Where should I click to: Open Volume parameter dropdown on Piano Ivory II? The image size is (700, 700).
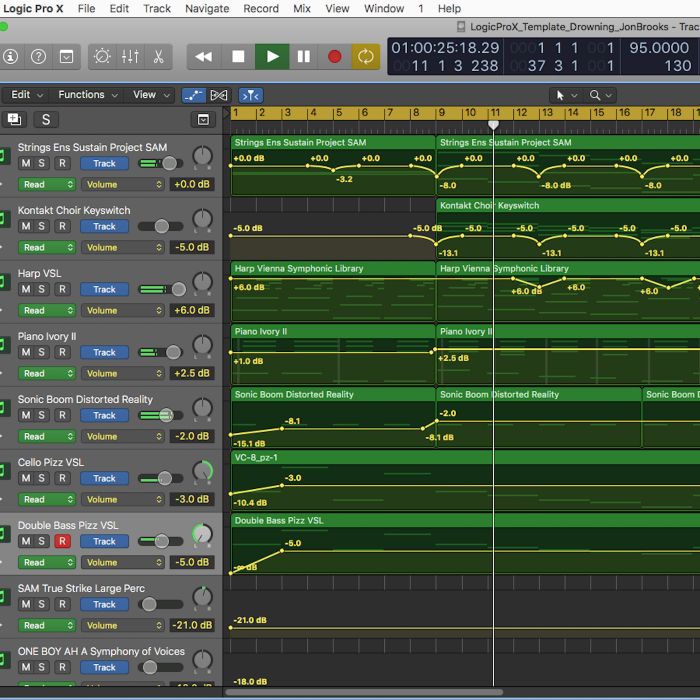tap(123, 373)
